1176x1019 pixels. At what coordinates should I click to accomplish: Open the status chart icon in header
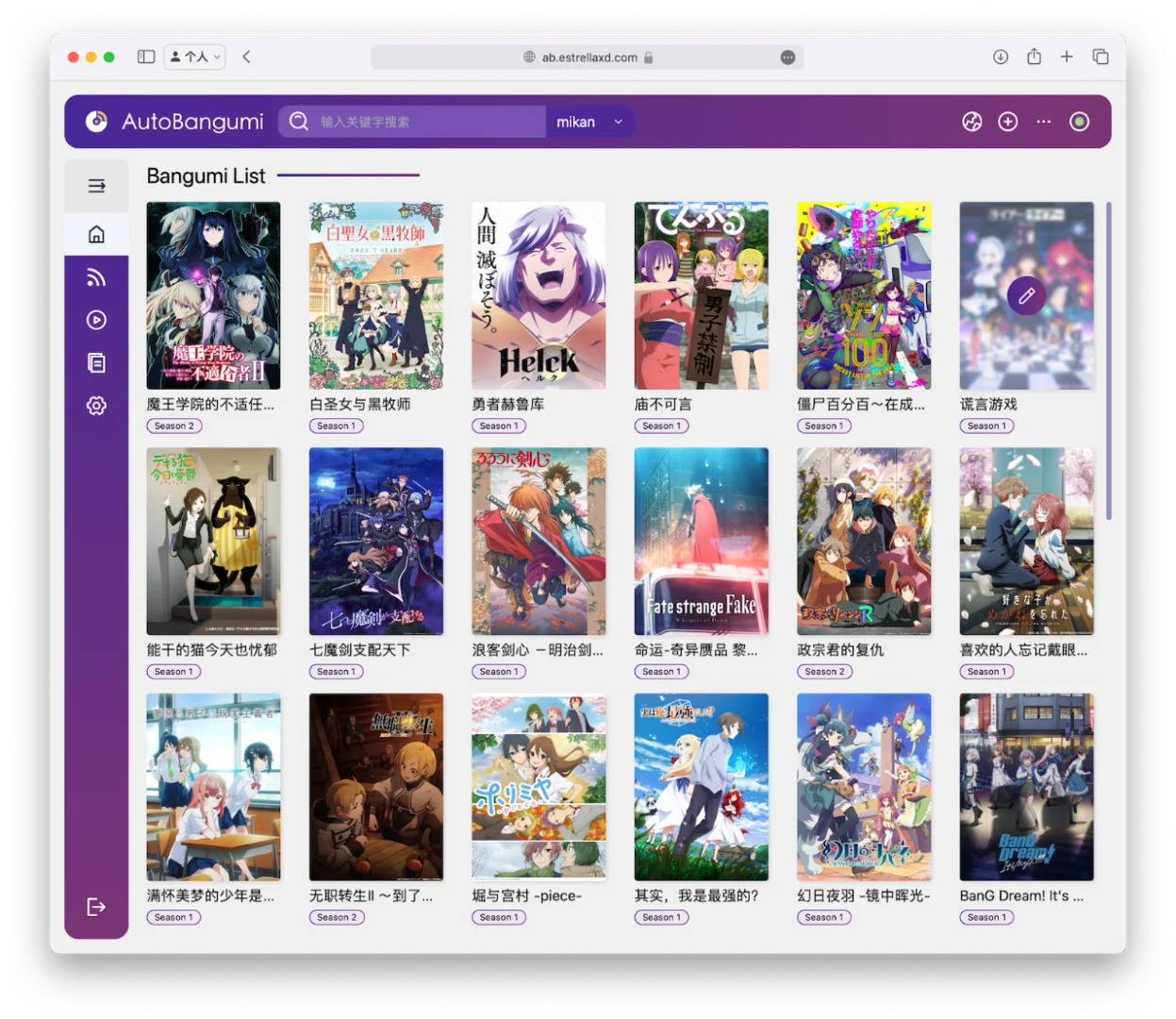pos(972,122)
